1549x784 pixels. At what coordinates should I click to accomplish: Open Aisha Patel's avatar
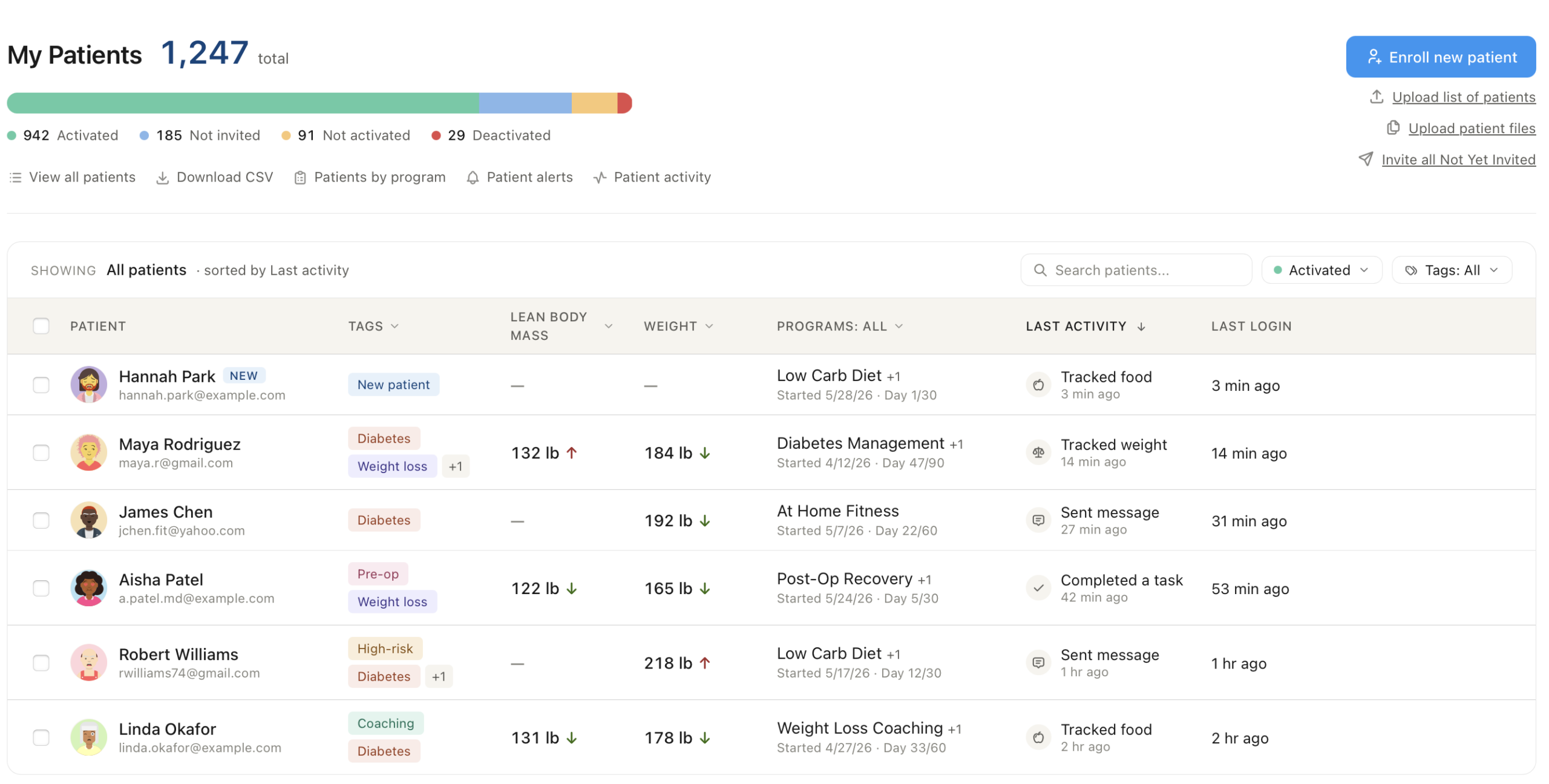(x=89, y=588)
